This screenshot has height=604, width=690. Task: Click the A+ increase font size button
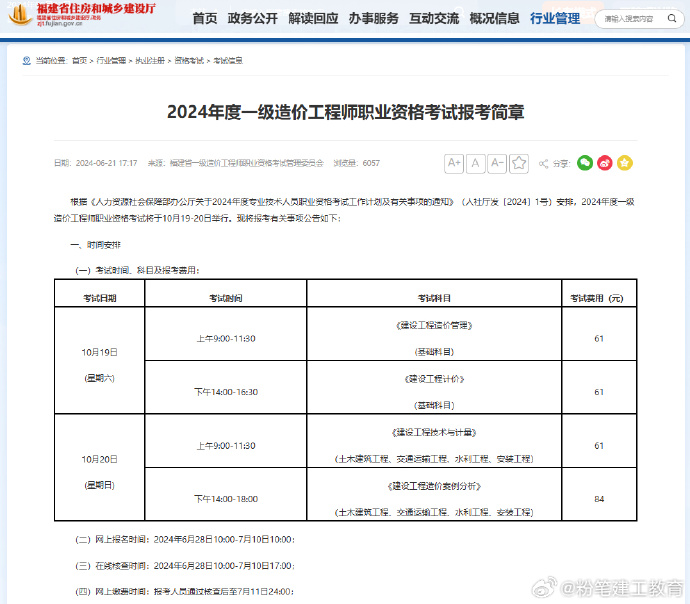click(454, 163)
